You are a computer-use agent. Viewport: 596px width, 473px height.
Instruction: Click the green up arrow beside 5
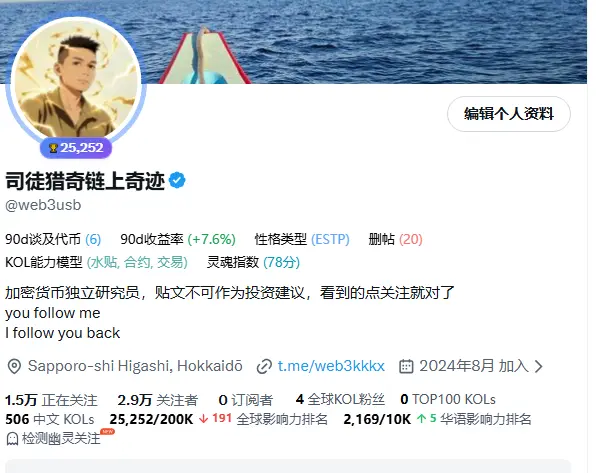pos(421,419)
